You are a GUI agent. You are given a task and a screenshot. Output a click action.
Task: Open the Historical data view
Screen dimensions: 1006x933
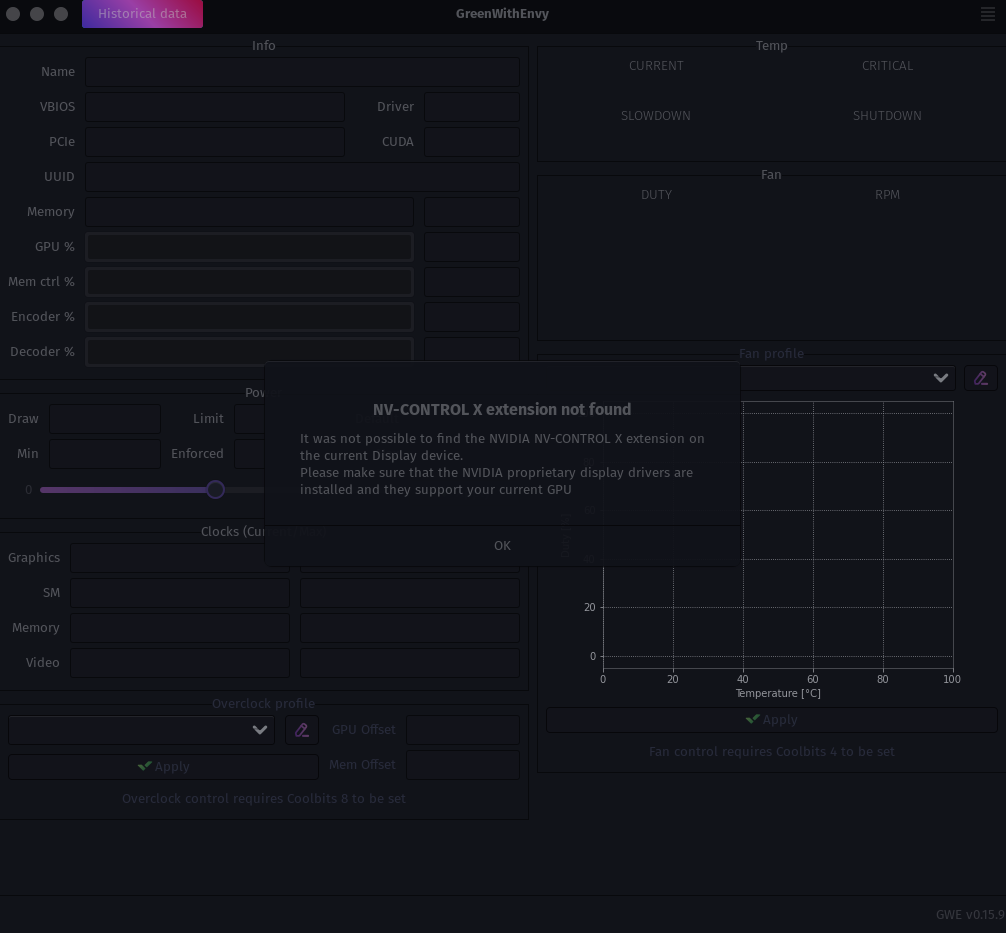[142, 13]
